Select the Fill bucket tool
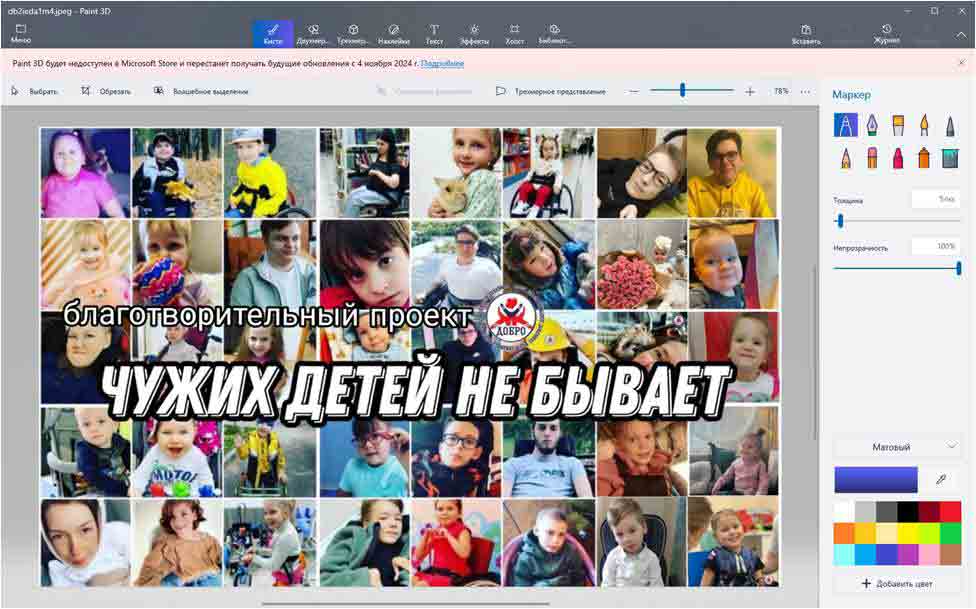976x609 pixels. (950, 158)
